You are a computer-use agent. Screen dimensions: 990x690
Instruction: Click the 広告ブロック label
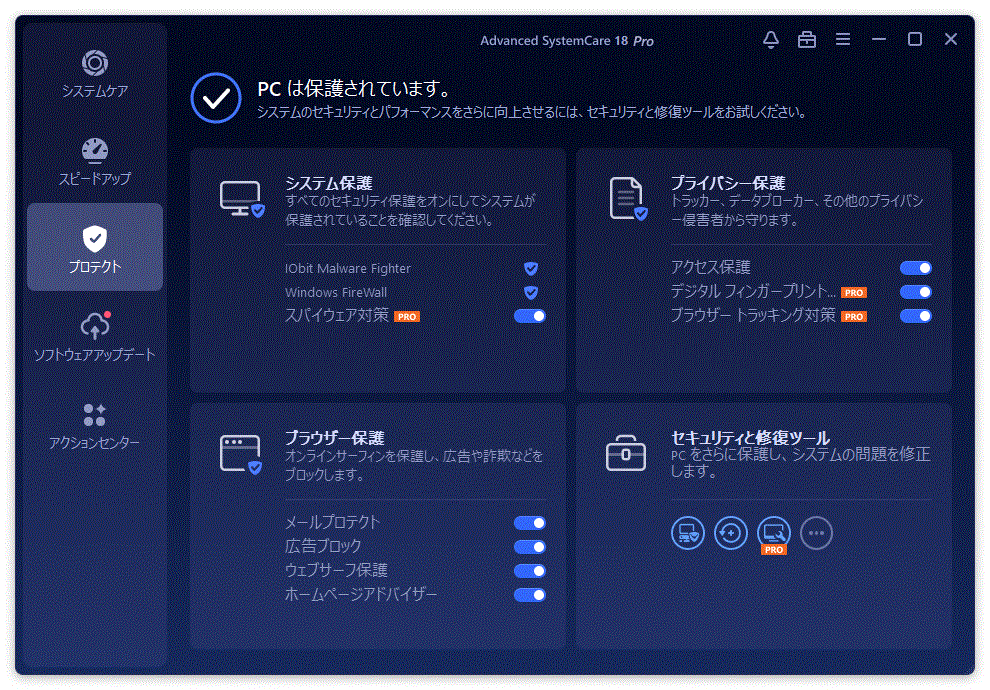(x=323, y=546)
